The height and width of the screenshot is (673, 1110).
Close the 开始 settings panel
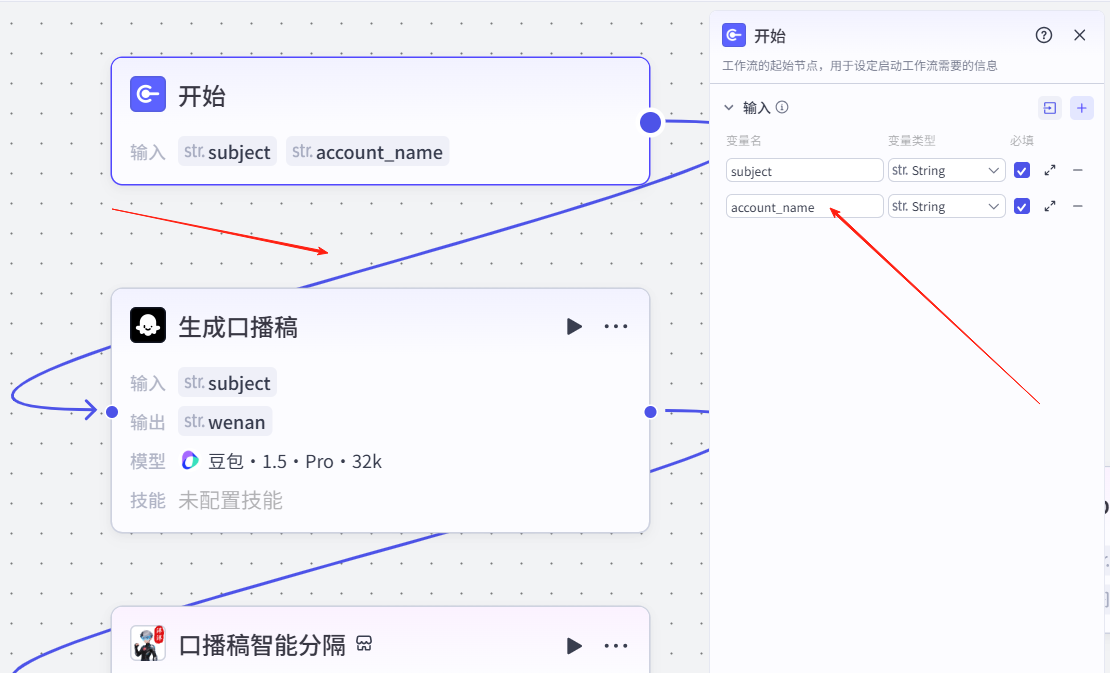1079,35
